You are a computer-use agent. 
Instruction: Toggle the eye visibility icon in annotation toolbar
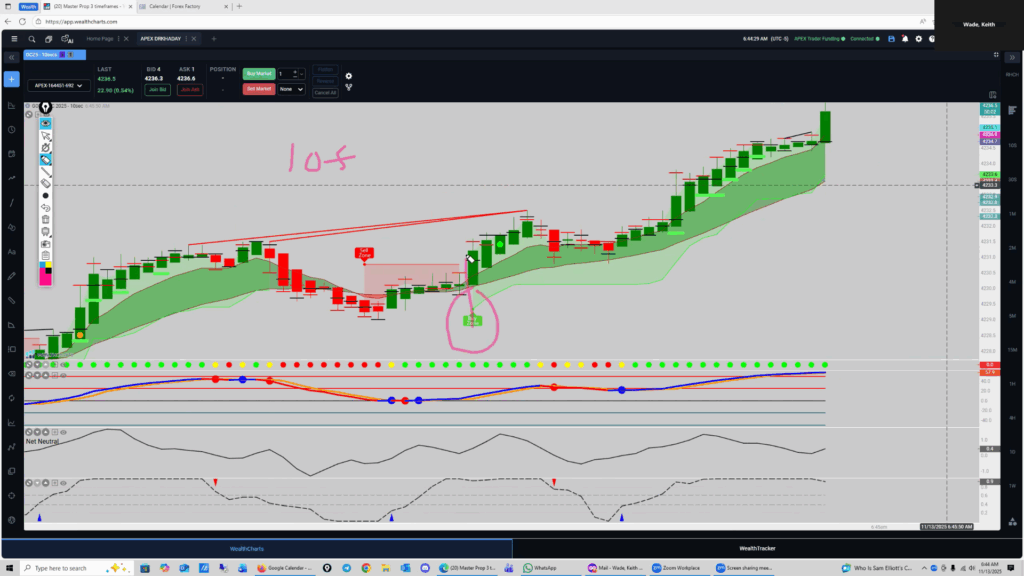click(x=46, y=122)
